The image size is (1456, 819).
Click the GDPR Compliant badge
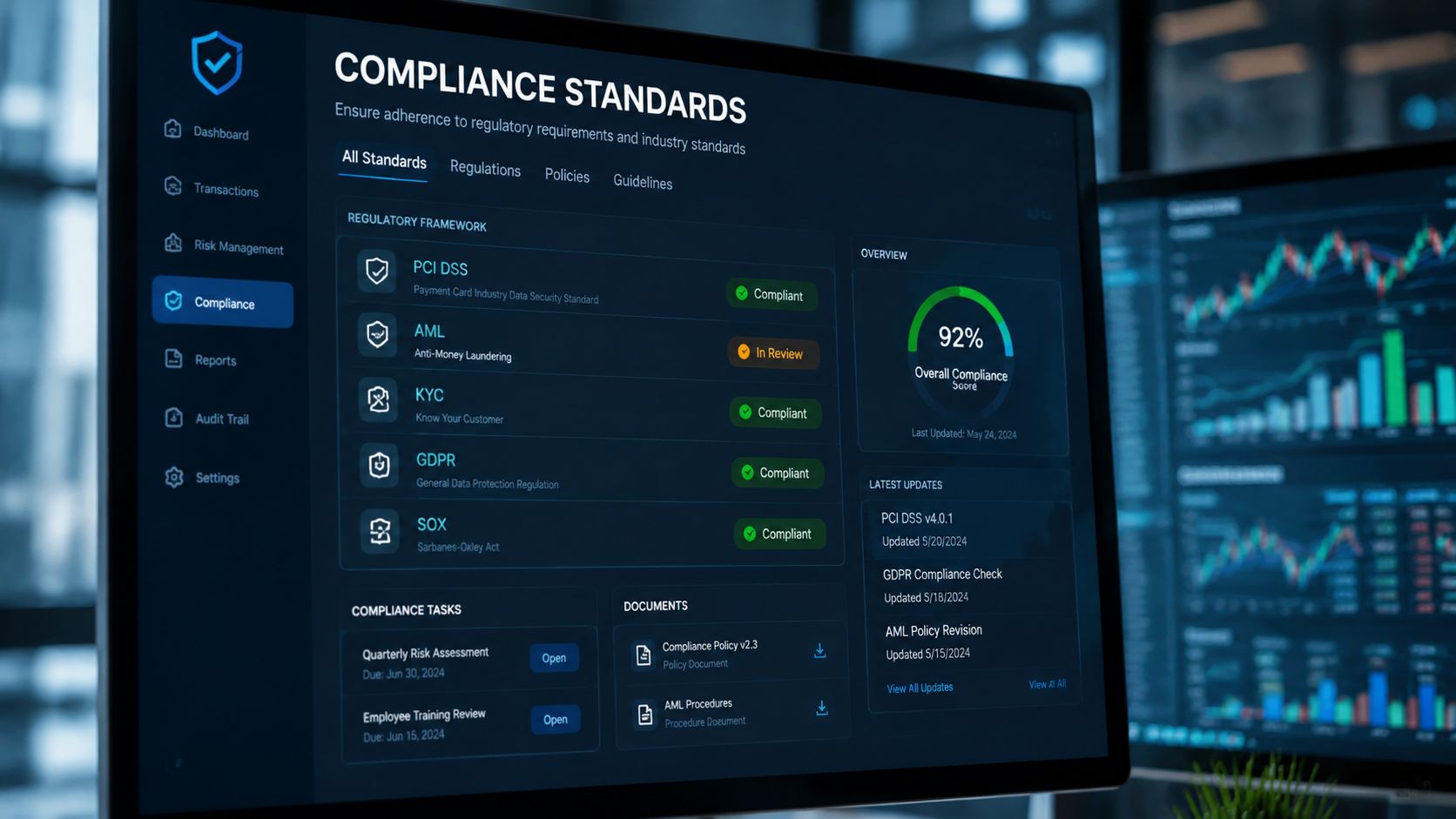[777, 473]
